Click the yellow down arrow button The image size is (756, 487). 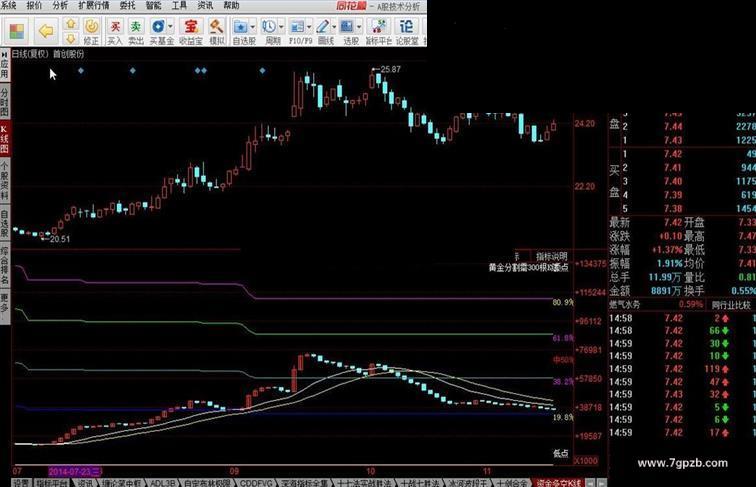(x=71, y=39)
